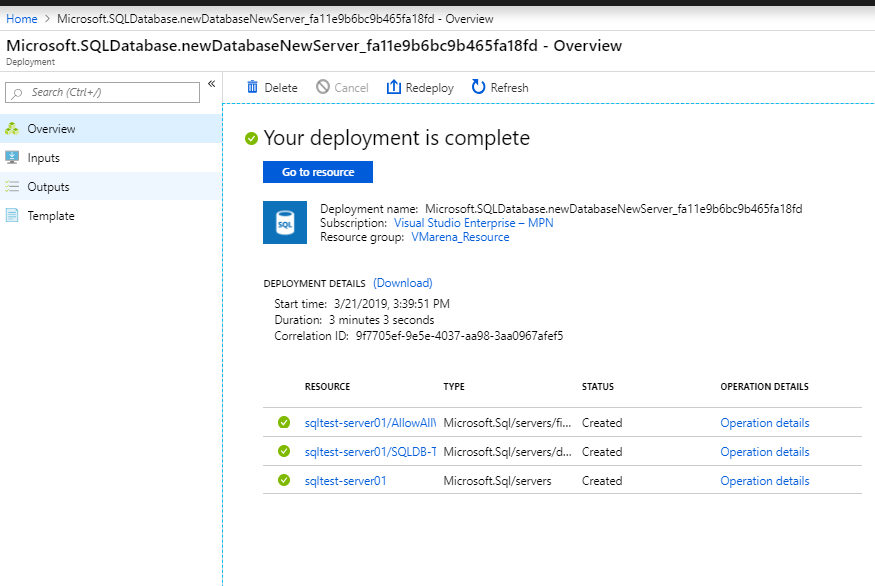Click the breadcrumb deployment Overview title
This screenshot has height=586, width=875.
[x=275, y=19]
